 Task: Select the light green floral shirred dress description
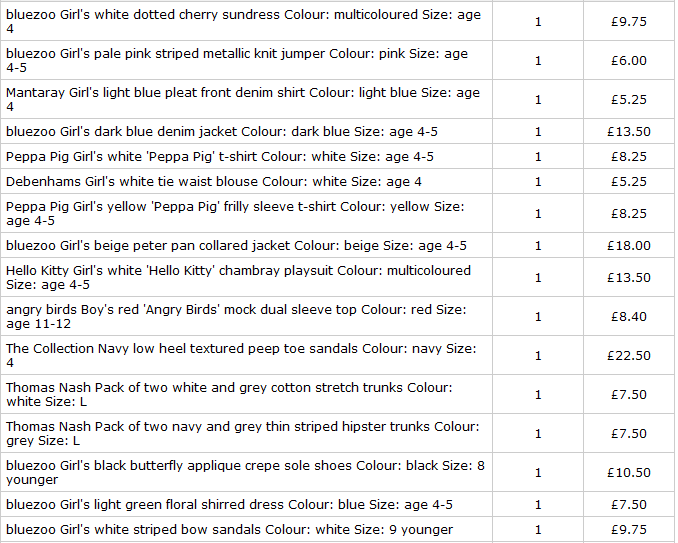[x=229, y=505]
